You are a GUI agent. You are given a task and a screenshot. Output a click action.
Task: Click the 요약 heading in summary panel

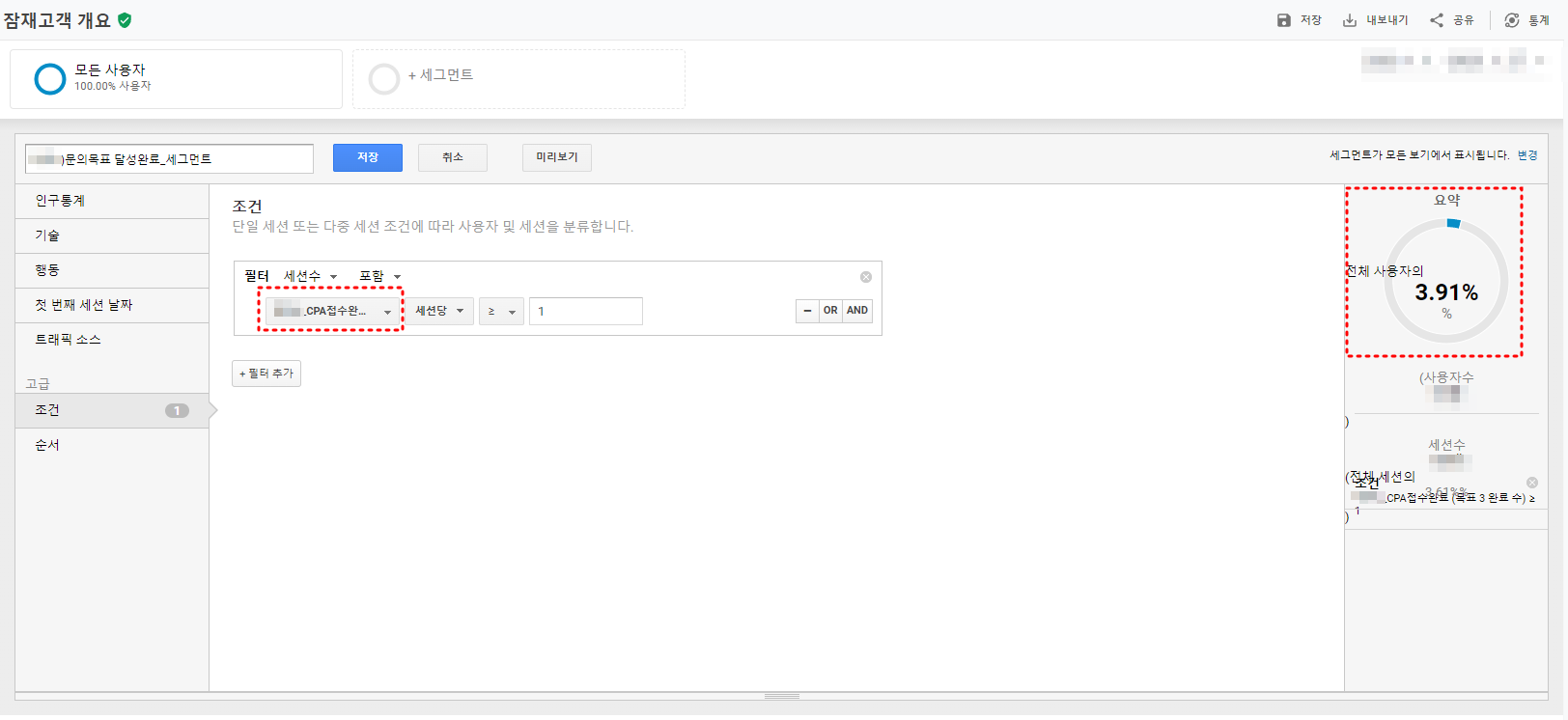click(1447, 201)
